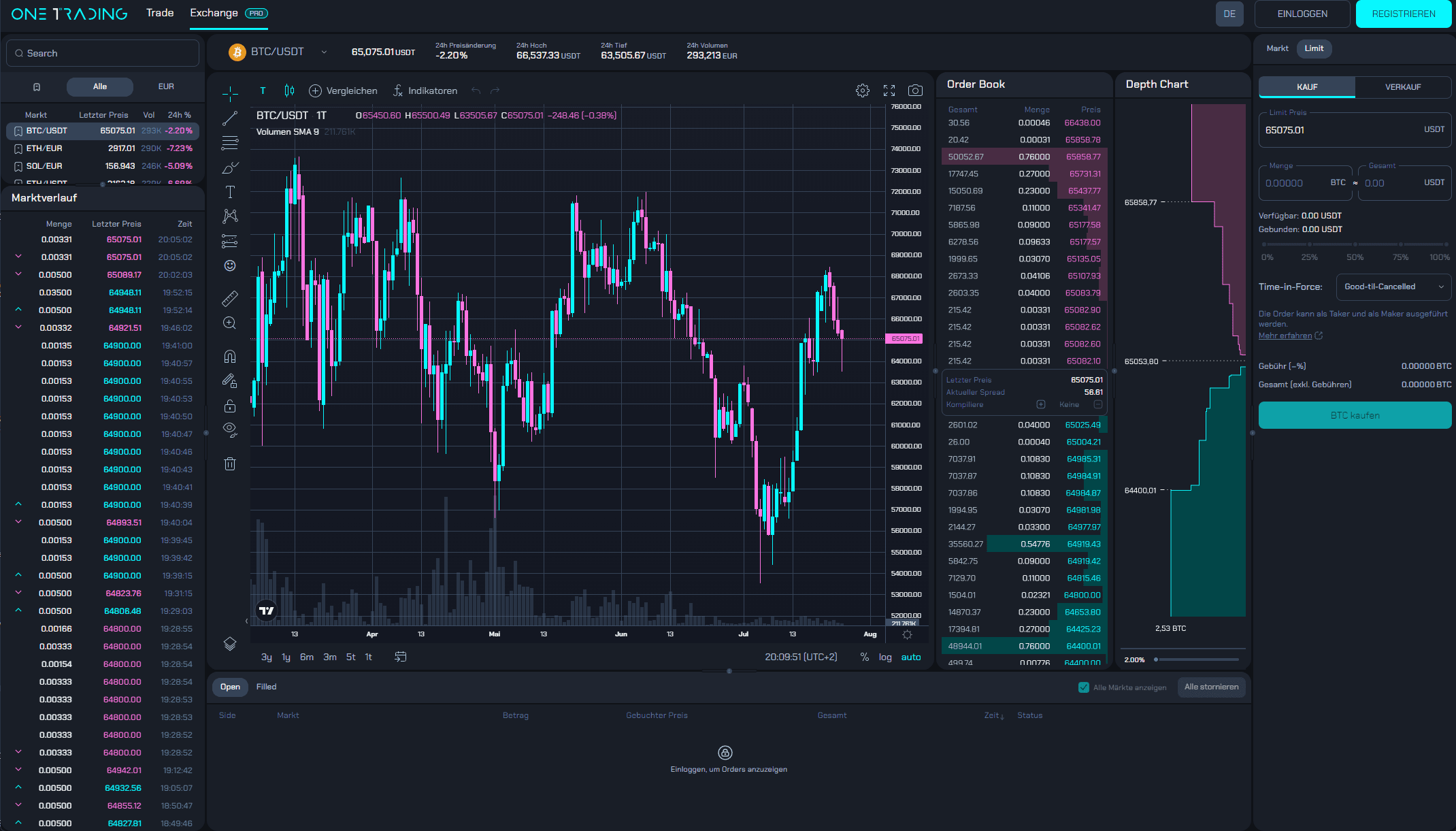Open the Fibonacci retracement tools
This screenshot has width=1456, height=831.
pos(230,143)
